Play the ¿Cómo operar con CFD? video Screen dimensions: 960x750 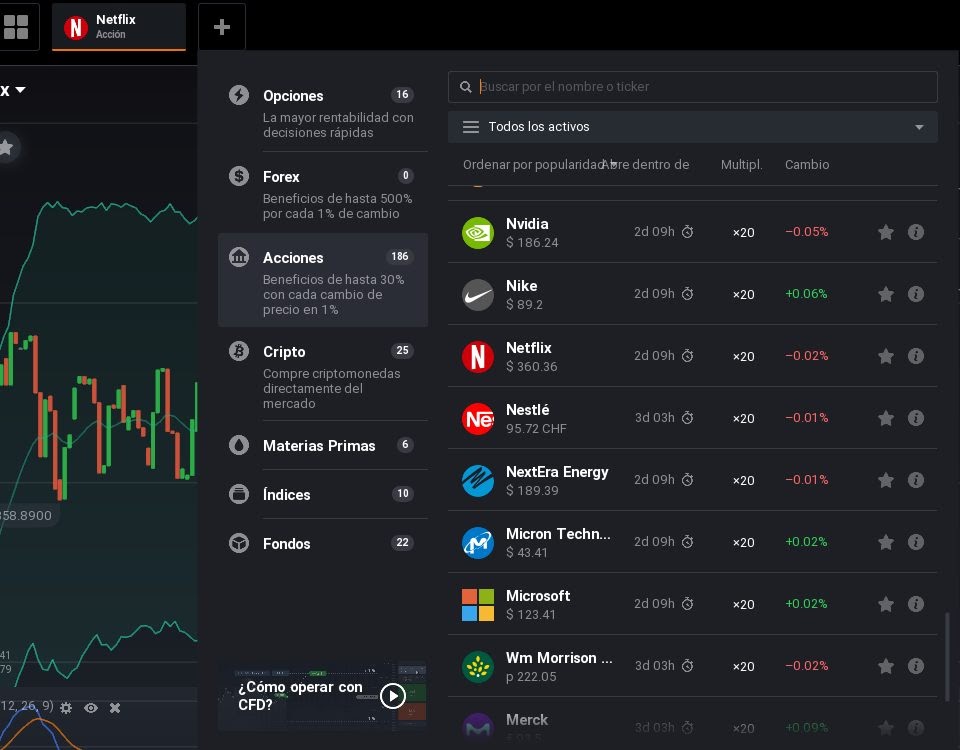(x=393, y=696)
